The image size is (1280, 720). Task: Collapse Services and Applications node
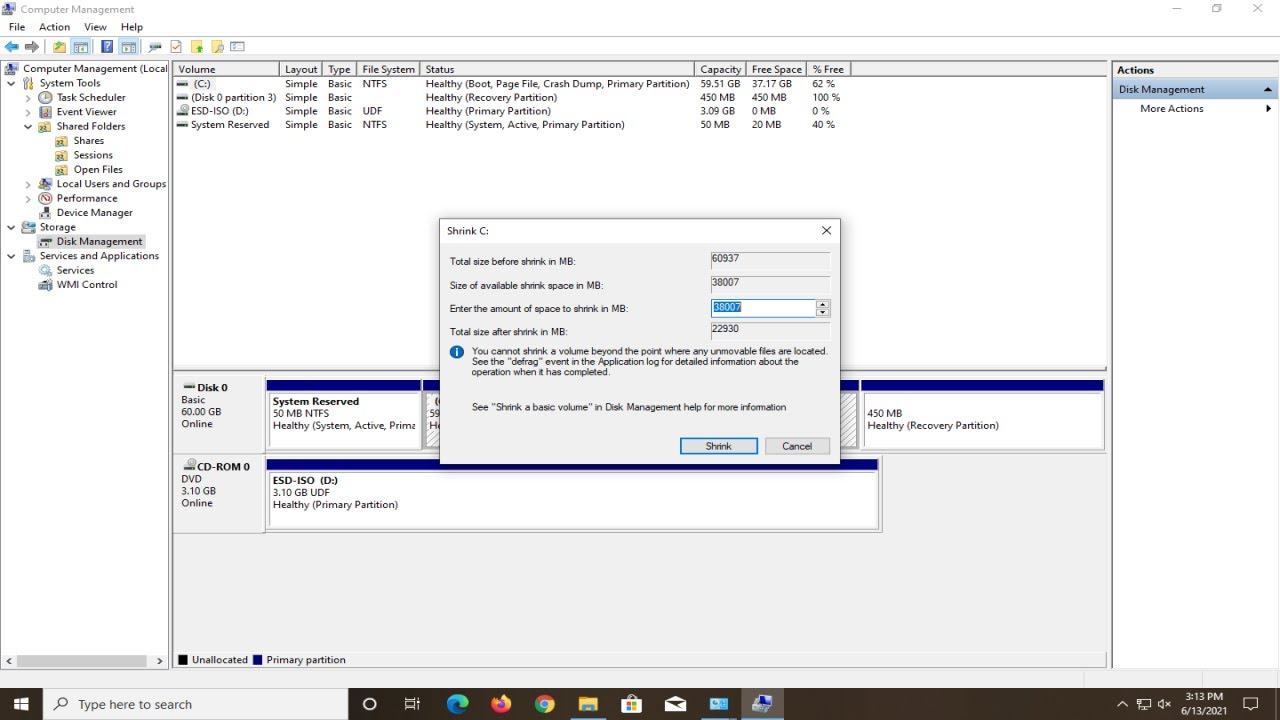click(x=11, y=256)
